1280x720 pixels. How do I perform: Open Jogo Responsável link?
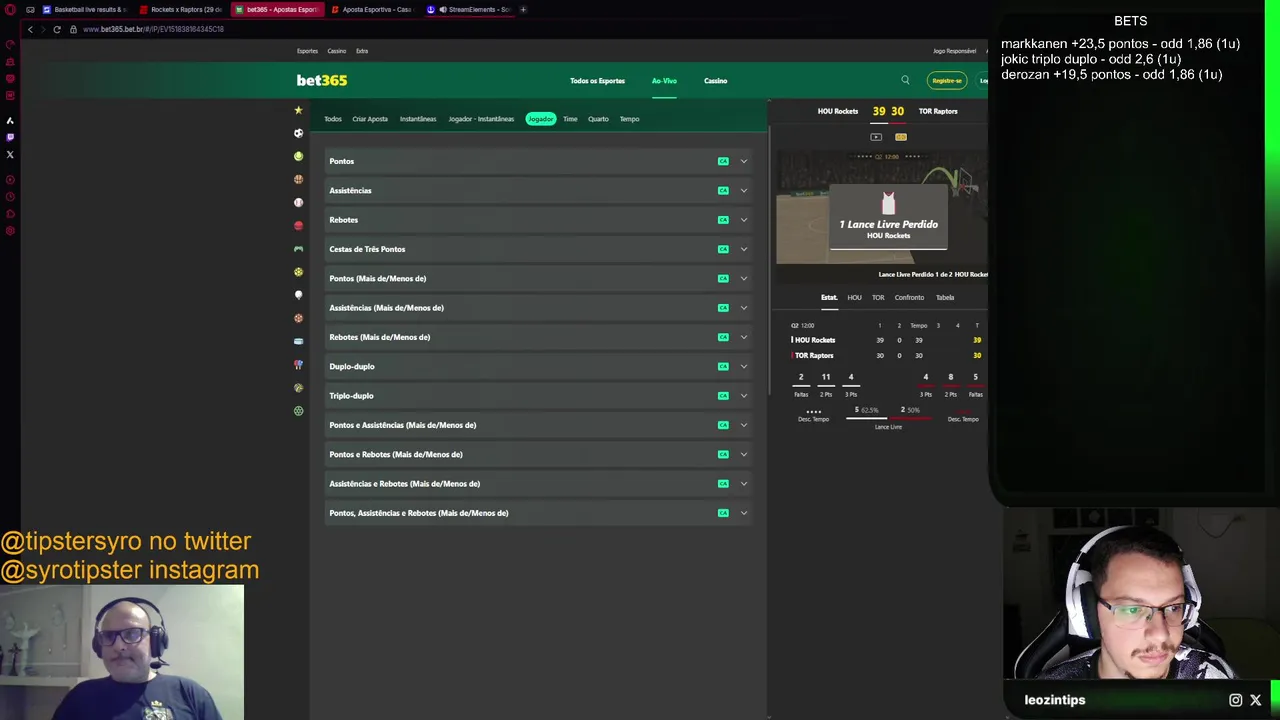954,51
